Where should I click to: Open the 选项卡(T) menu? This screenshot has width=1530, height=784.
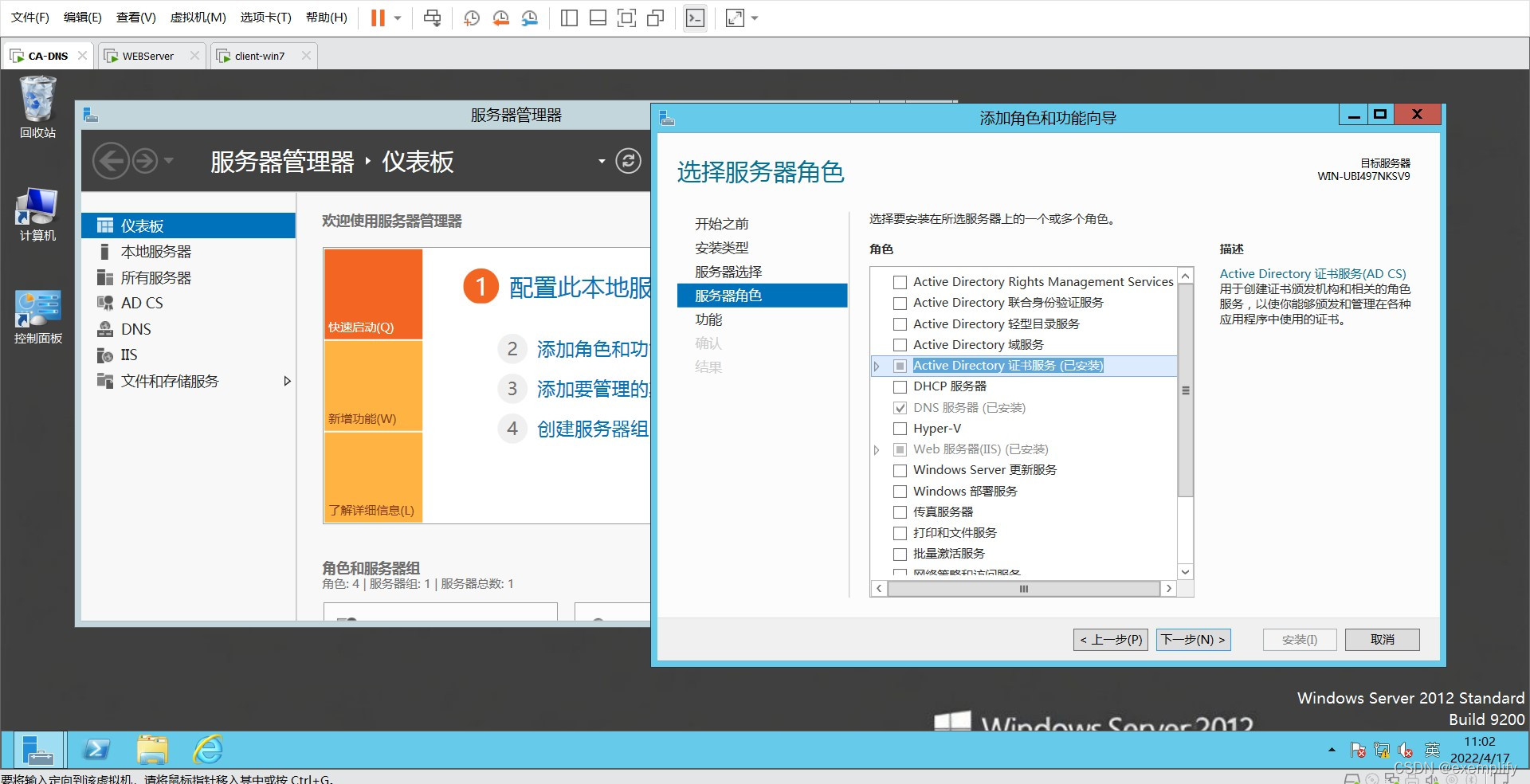click(x=265, y=18)
